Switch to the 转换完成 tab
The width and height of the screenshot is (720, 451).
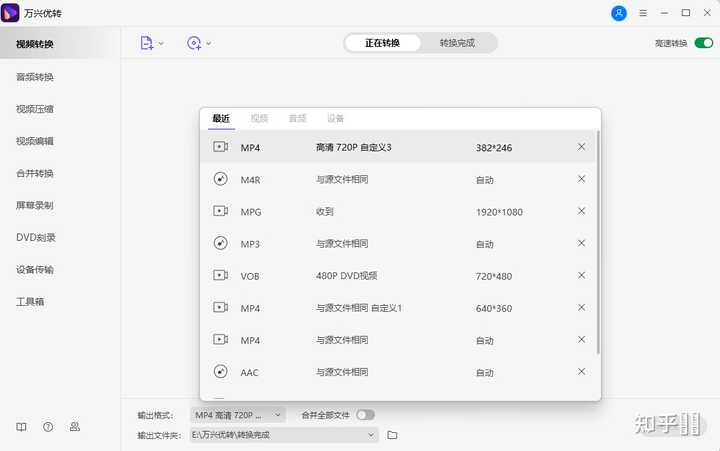457,43
